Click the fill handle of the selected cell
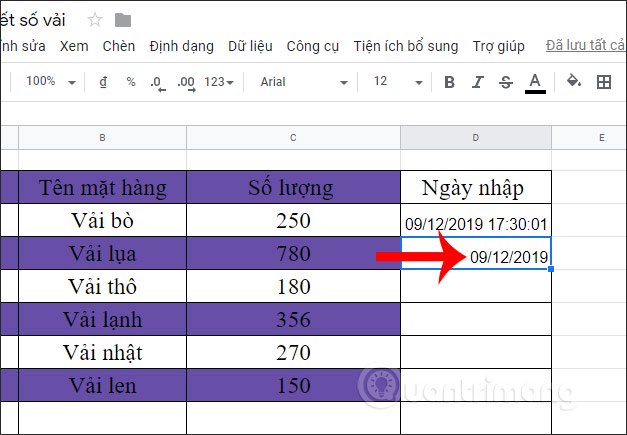 point(551,269)
